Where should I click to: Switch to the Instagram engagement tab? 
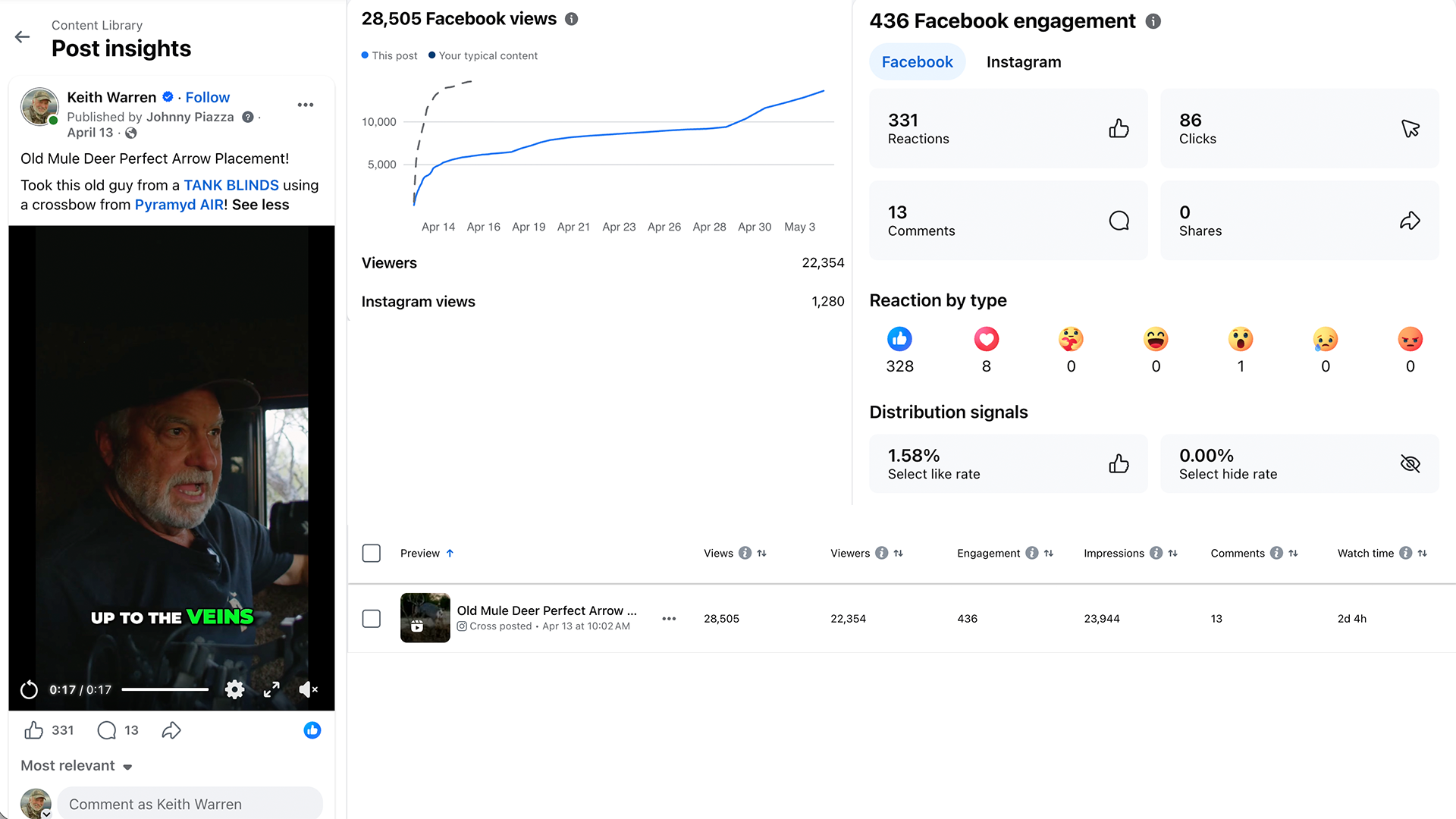[x=1024, y=62]
